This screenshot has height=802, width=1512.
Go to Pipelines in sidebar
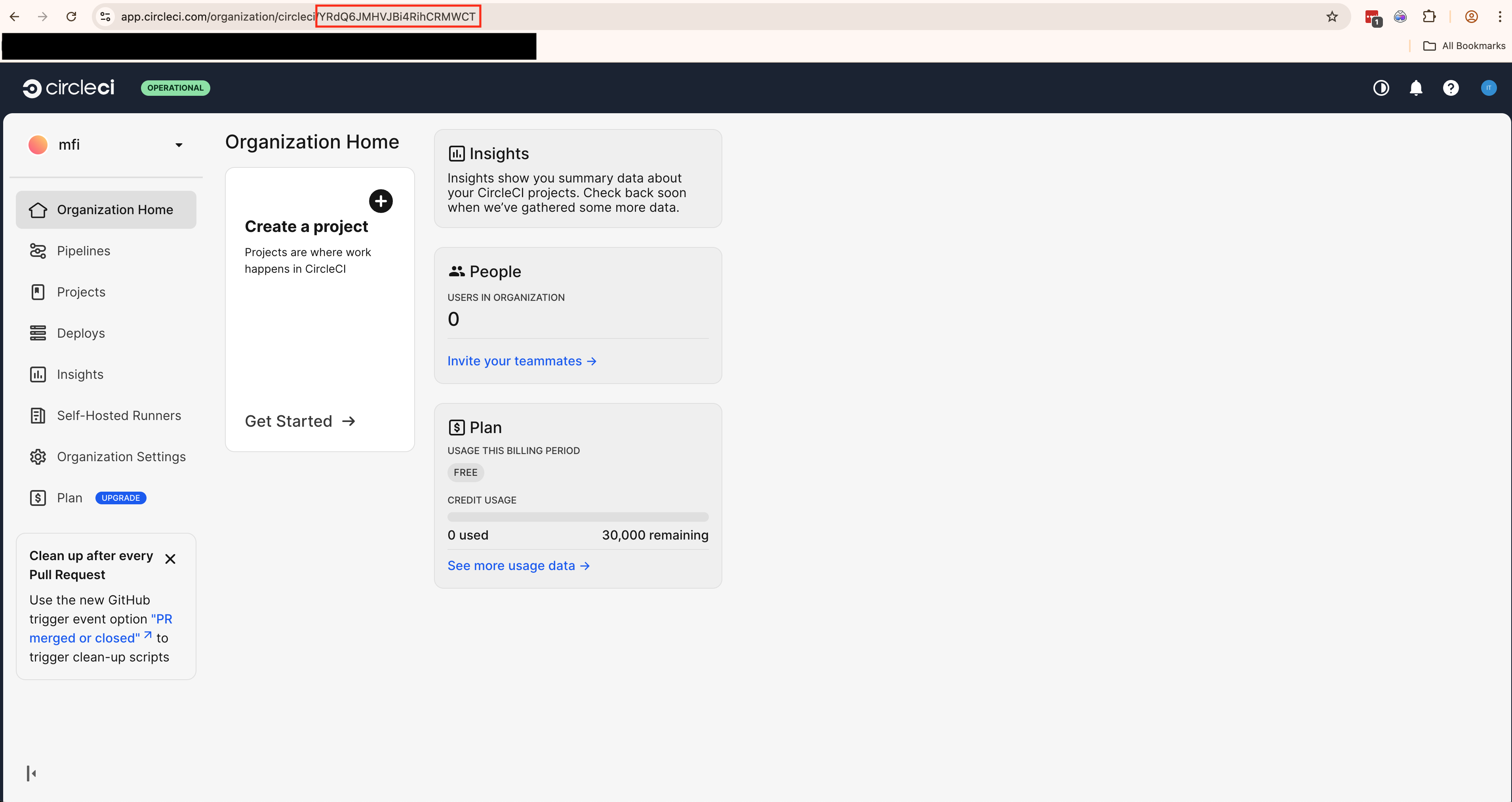click(83, 251)
